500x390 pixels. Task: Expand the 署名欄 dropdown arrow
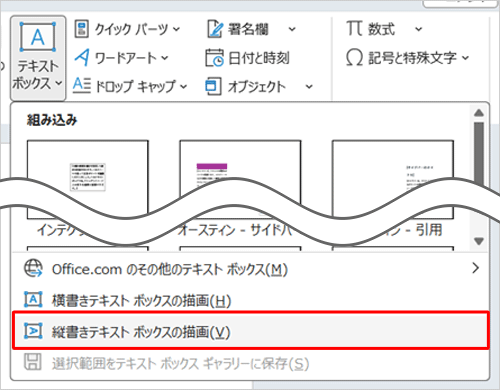pyautogui.click(x=292, y=29)
